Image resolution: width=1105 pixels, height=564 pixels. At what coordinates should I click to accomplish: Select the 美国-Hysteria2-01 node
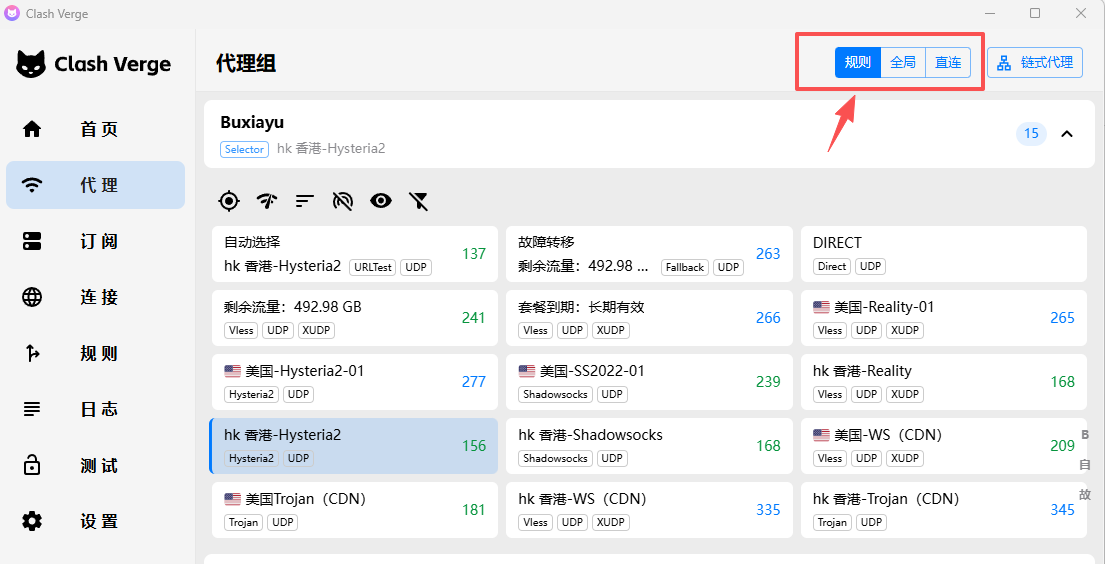pyautogui.click(x=354, y=381)
